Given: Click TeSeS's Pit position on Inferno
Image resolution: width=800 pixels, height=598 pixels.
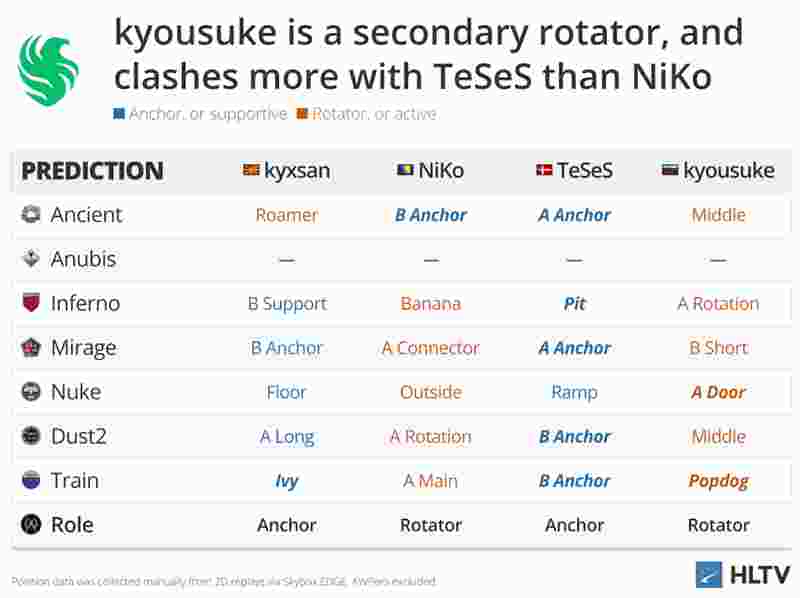Looking at the screenshot, I should 574,303.
